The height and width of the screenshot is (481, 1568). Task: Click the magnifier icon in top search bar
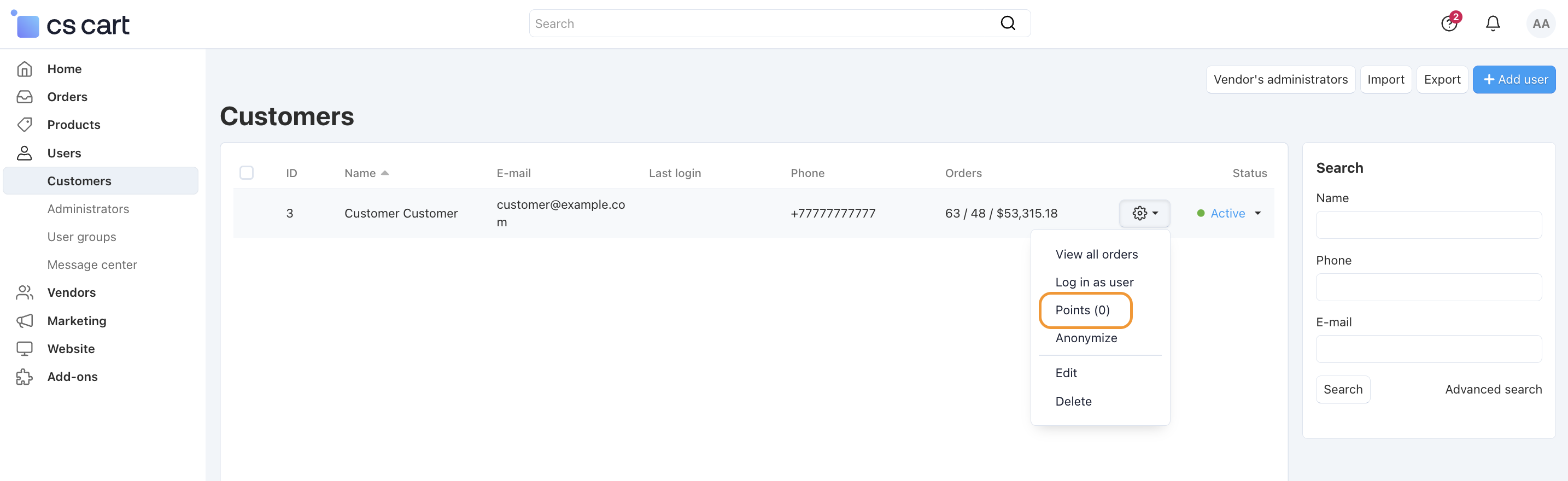click(1008, 23)
